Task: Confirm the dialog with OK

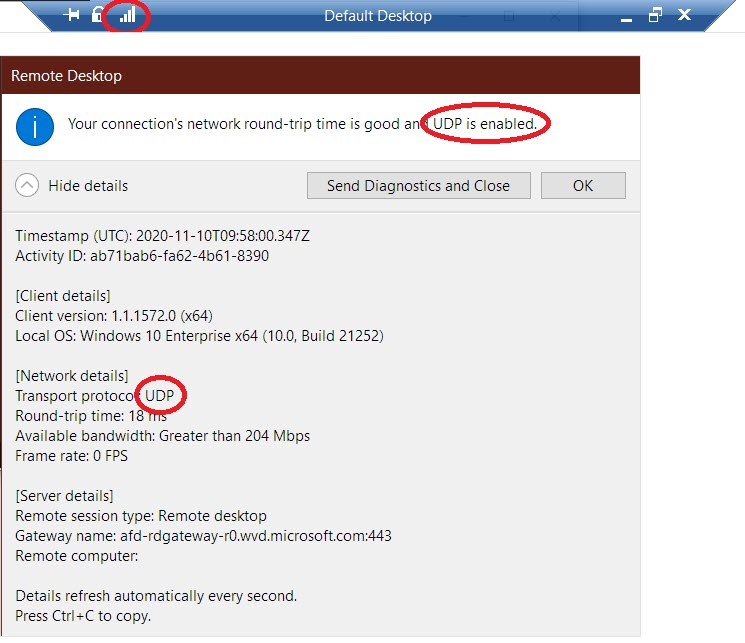Action: (x=583, y=185)
